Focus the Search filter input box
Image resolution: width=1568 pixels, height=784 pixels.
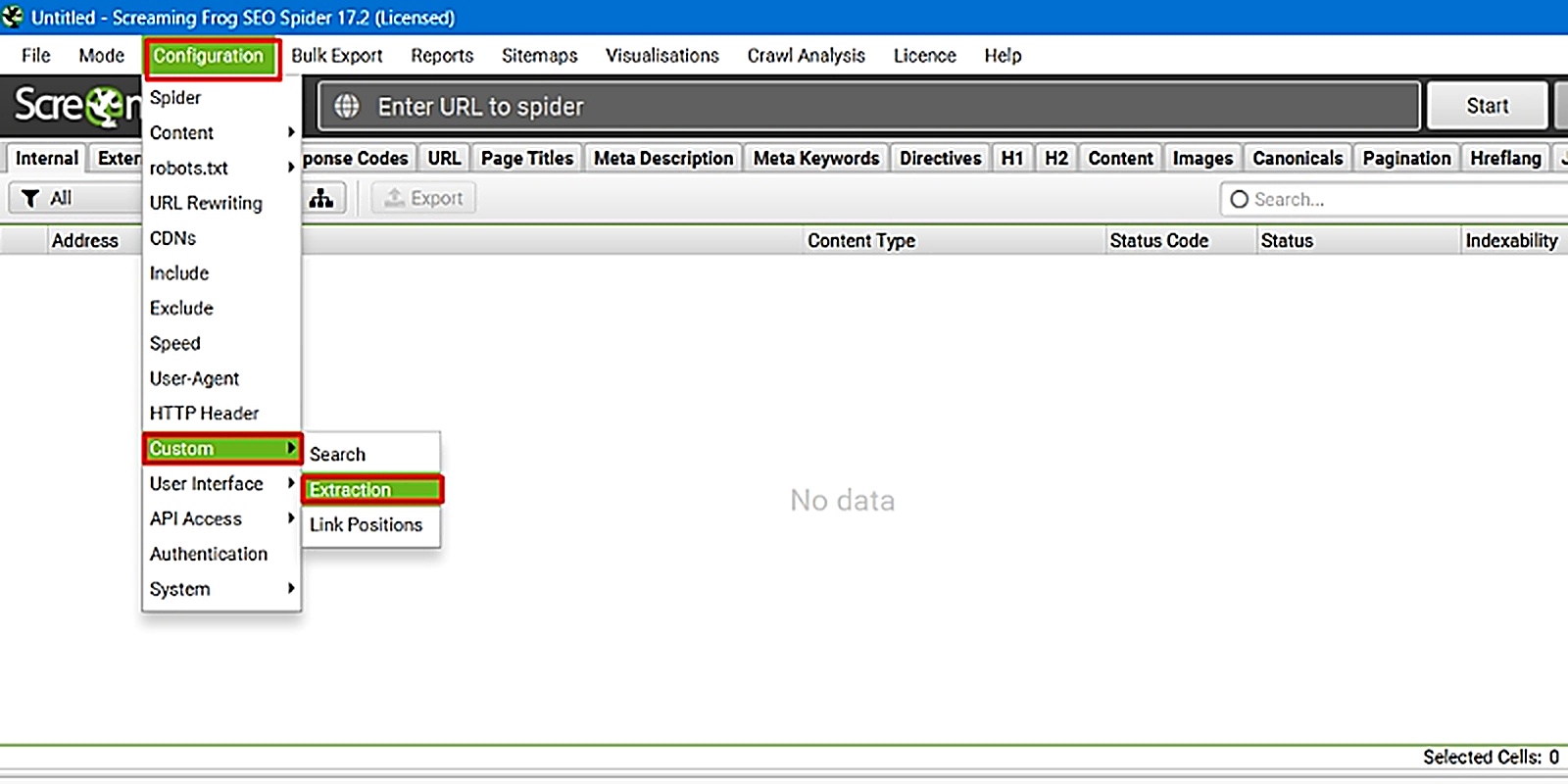[1394, 199]
